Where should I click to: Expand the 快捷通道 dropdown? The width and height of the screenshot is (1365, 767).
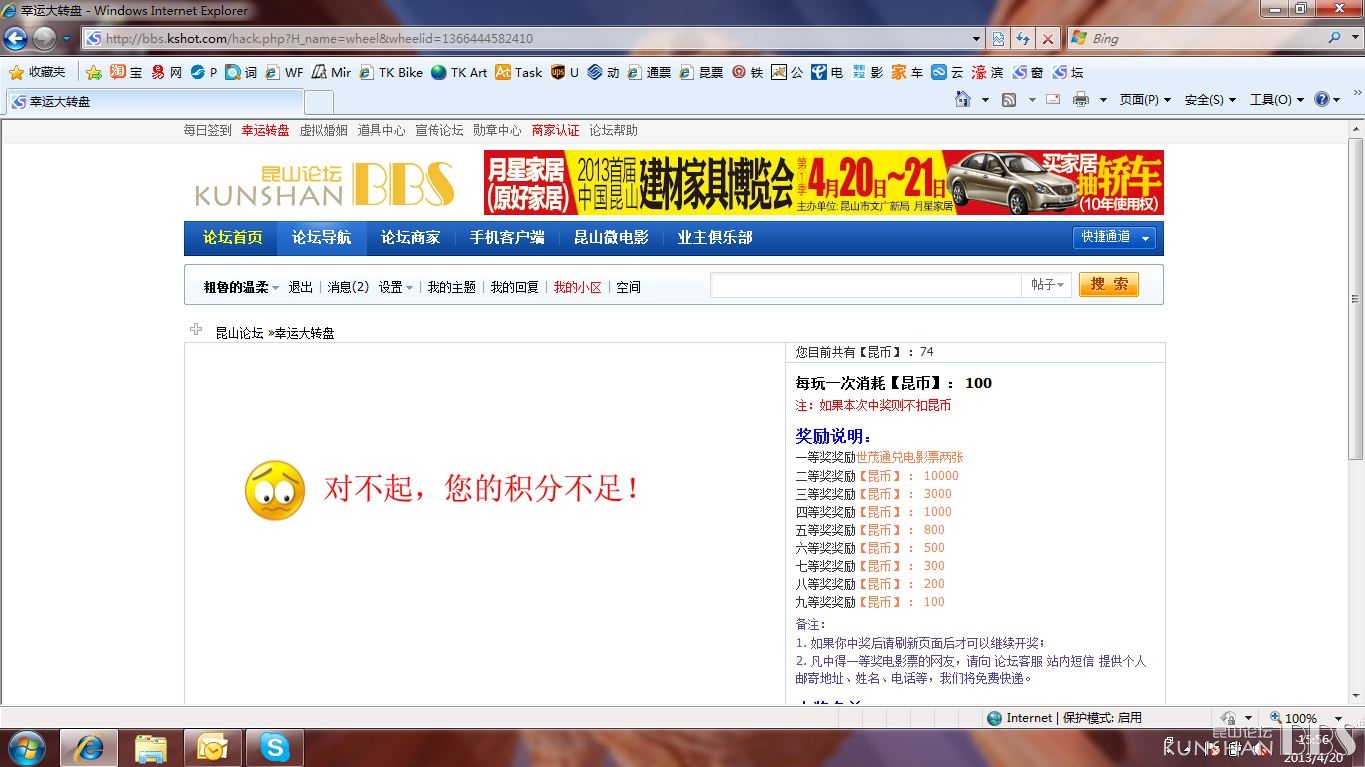pos(1115,237)
